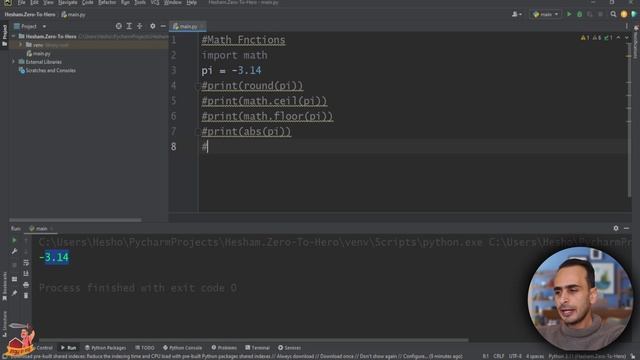The image size is (640, 360).
Task: Toggle soft-wrap in Run console
Action: pyautogui.click(x=26, y=262)
